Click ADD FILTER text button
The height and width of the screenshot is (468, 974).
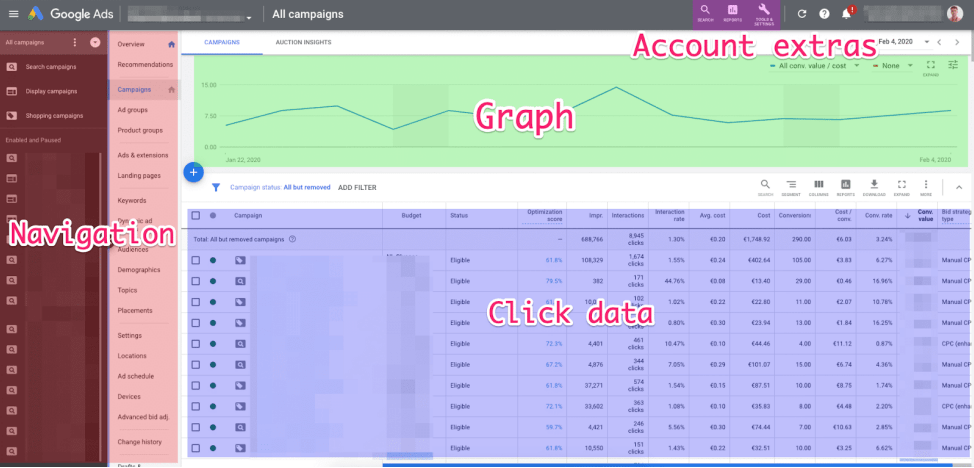point(357,187)
